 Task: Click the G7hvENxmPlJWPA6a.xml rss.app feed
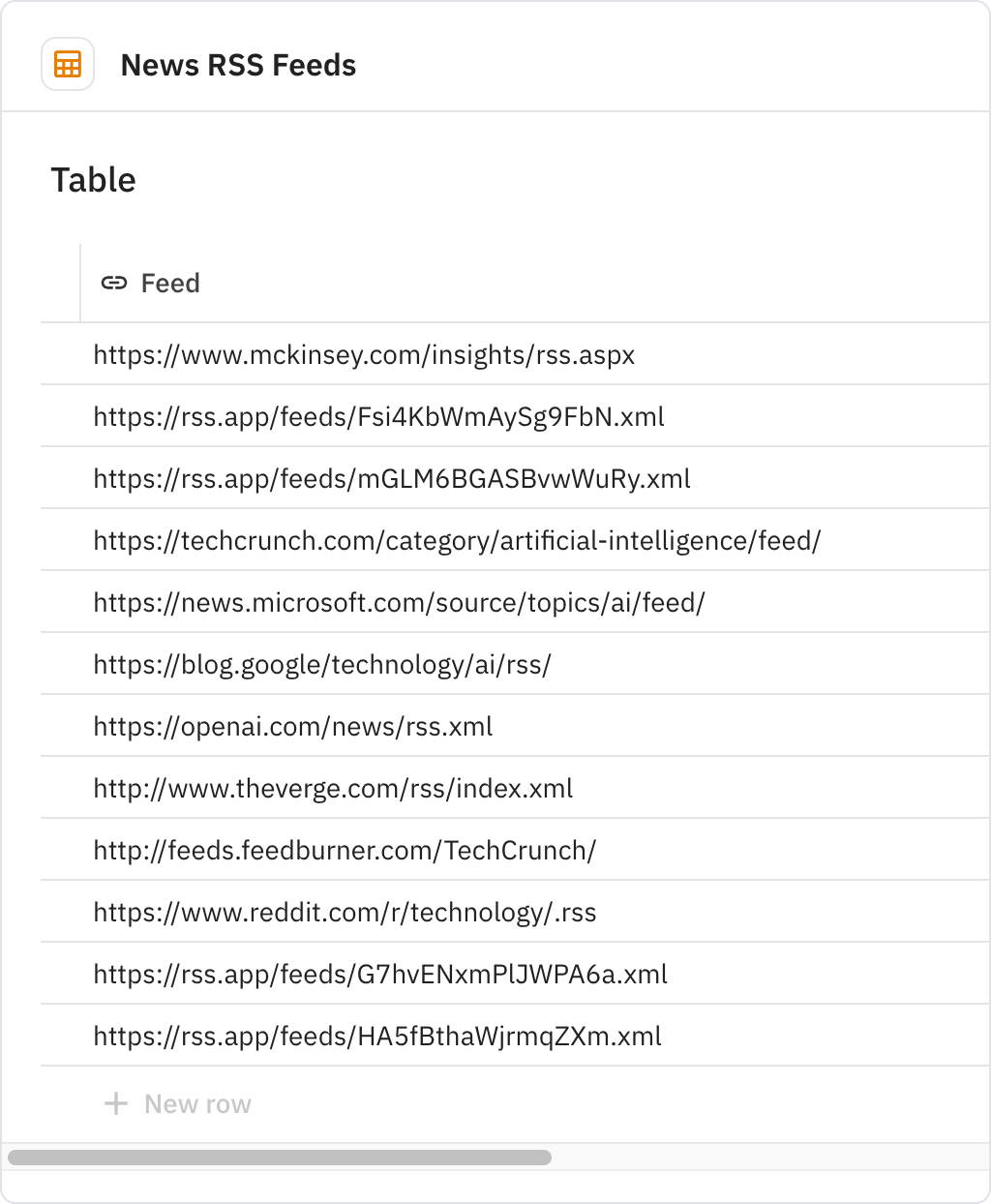pos(379,974)
